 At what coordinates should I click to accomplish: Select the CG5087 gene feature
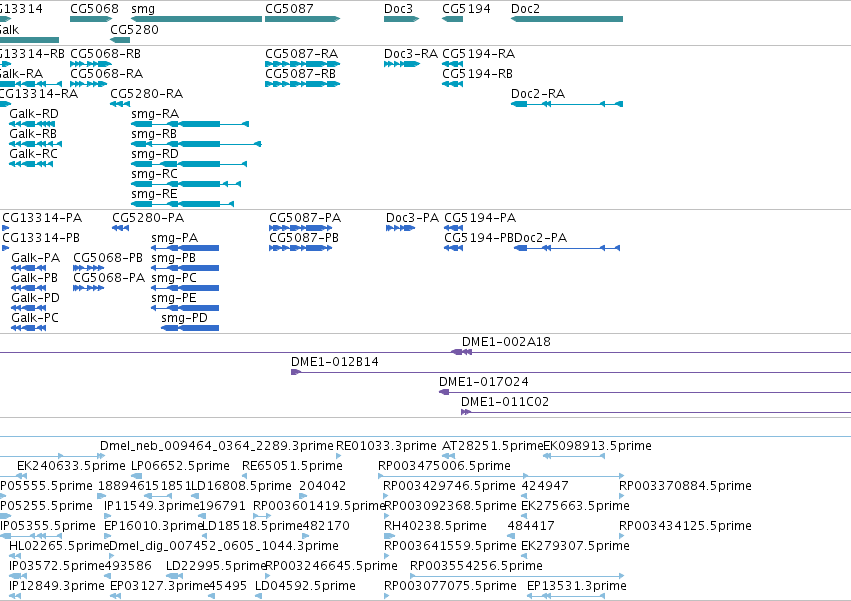[x=302, y=19]
